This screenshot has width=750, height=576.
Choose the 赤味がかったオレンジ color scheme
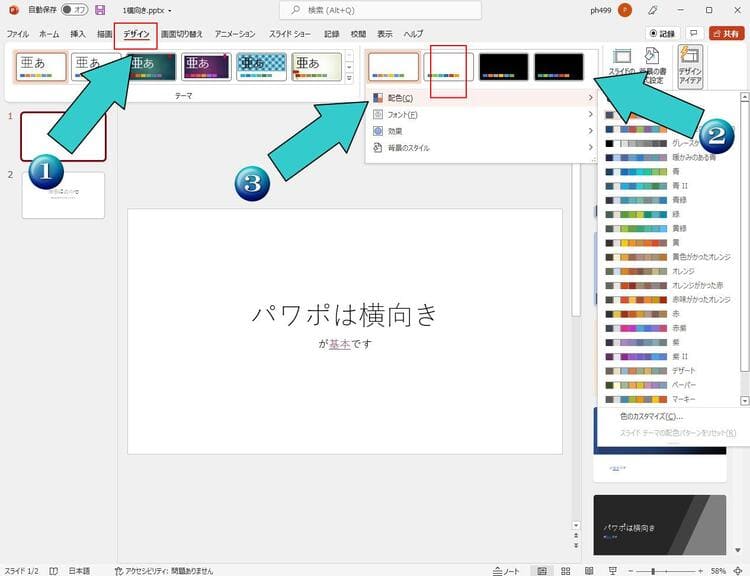[669, 299]
